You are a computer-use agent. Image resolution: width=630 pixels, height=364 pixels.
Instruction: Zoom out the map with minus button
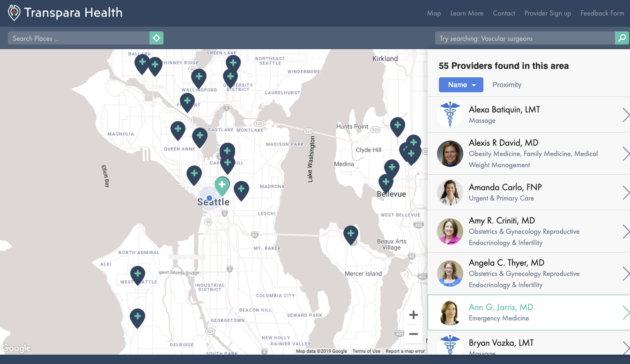coord(413,334)
